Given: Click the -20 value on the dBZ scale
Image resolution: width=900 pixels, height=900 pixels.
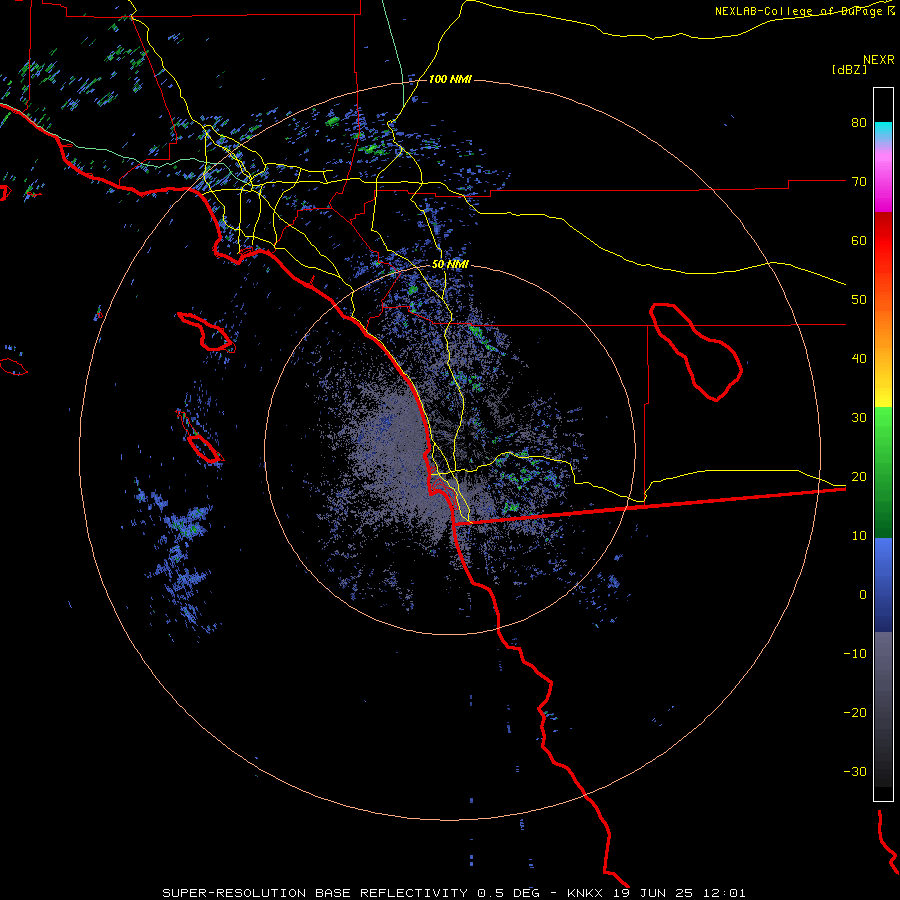Looking at the screenshot, I should point(855,713).
